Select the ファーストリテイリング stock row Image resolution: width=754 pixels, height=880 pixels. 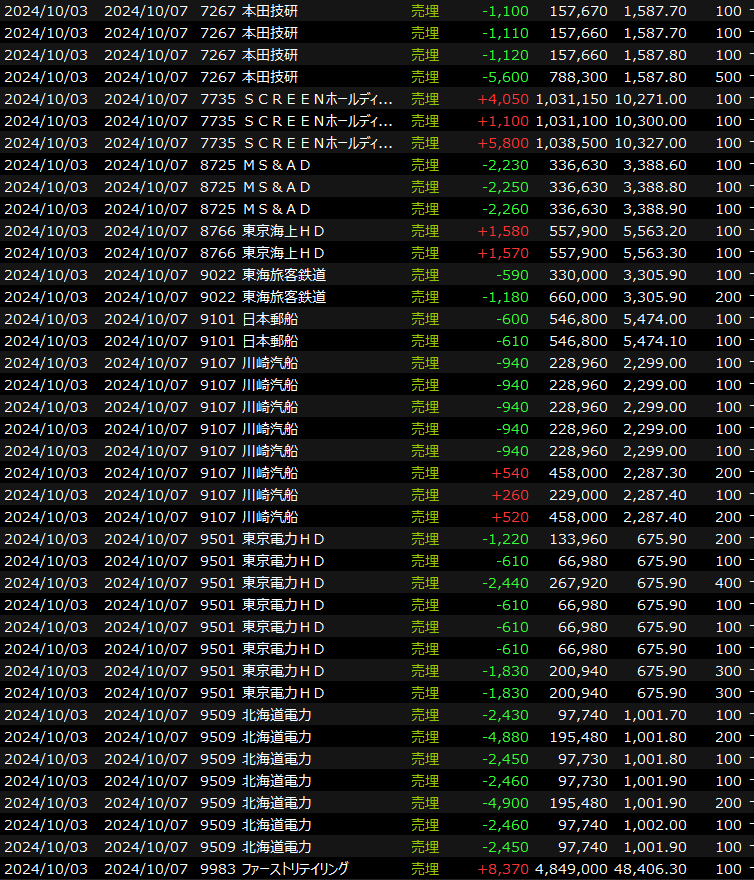tap(295, 869)
